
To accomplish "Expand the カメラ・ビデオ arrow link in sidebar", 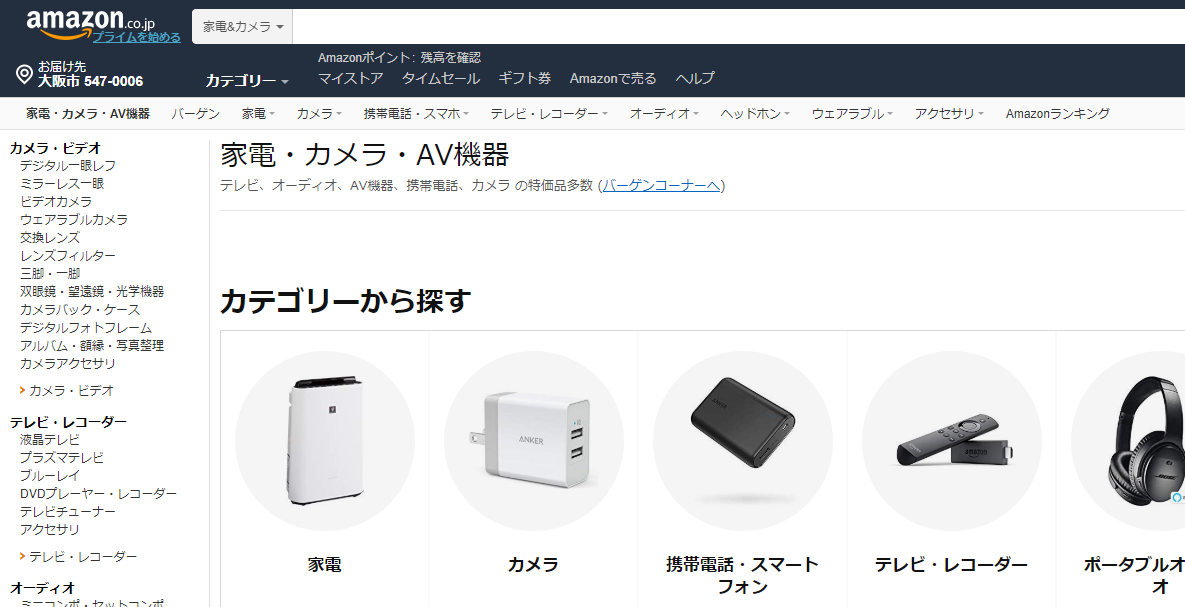I will point(67,391).
